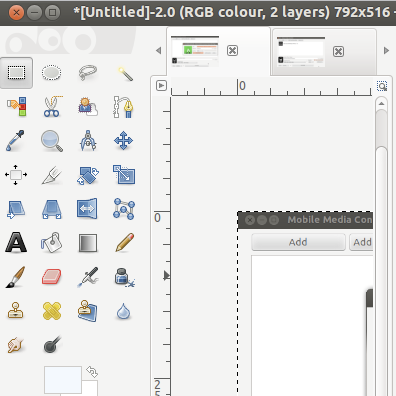Select the Eraser tool
This screenshot has height=396, width=396.
[x=52, y=276]
